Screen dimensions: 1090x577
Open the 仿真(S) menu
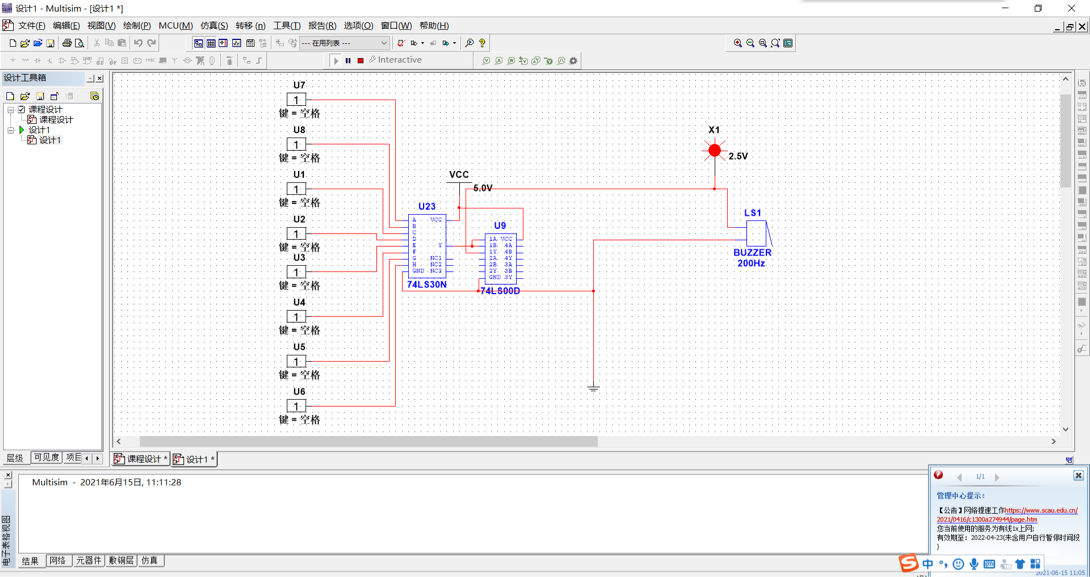click(x=214, y=26)
